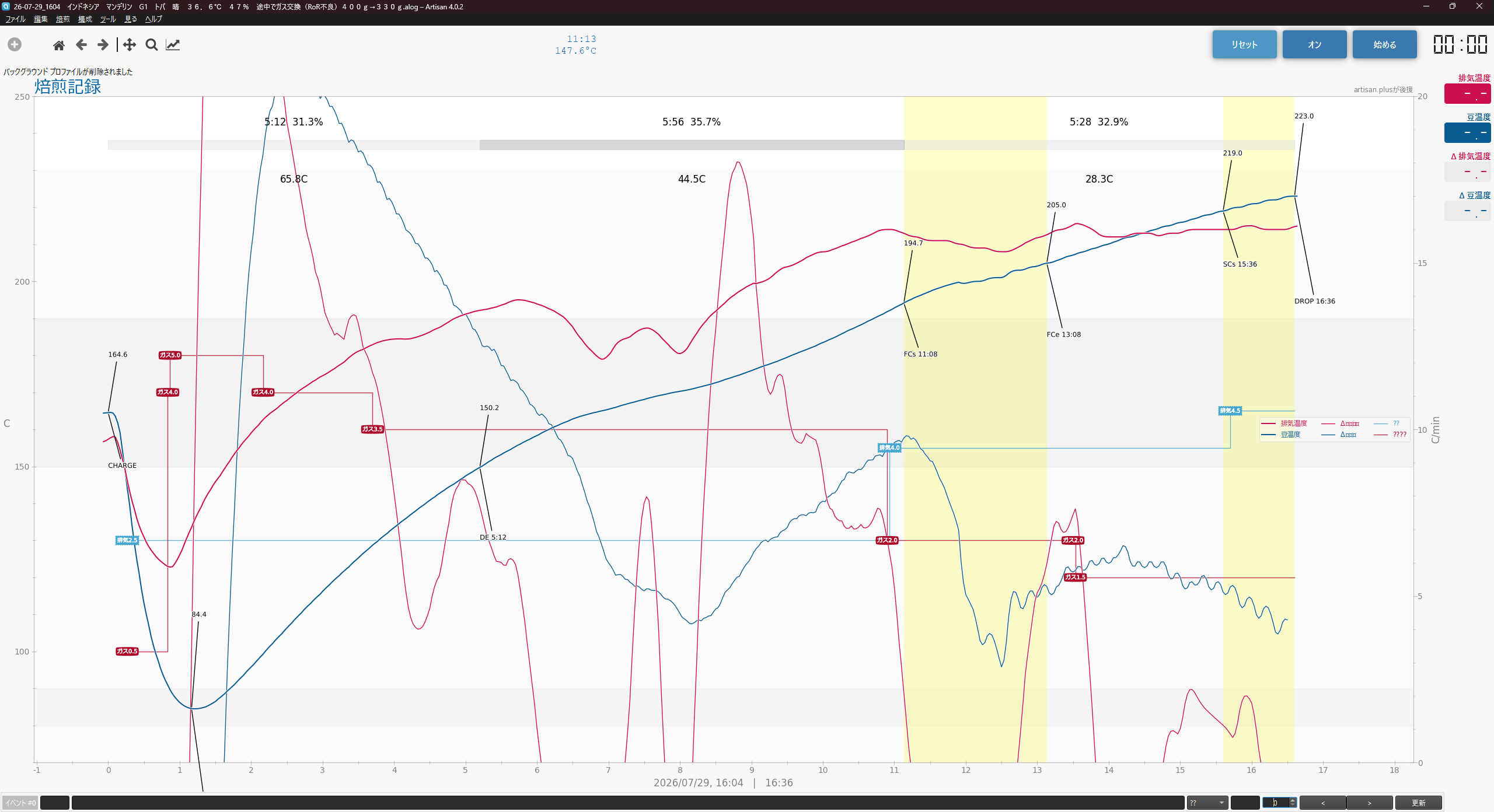
Task: Click the Artisan app icon in title bar
Action: [x=6, y=6]
